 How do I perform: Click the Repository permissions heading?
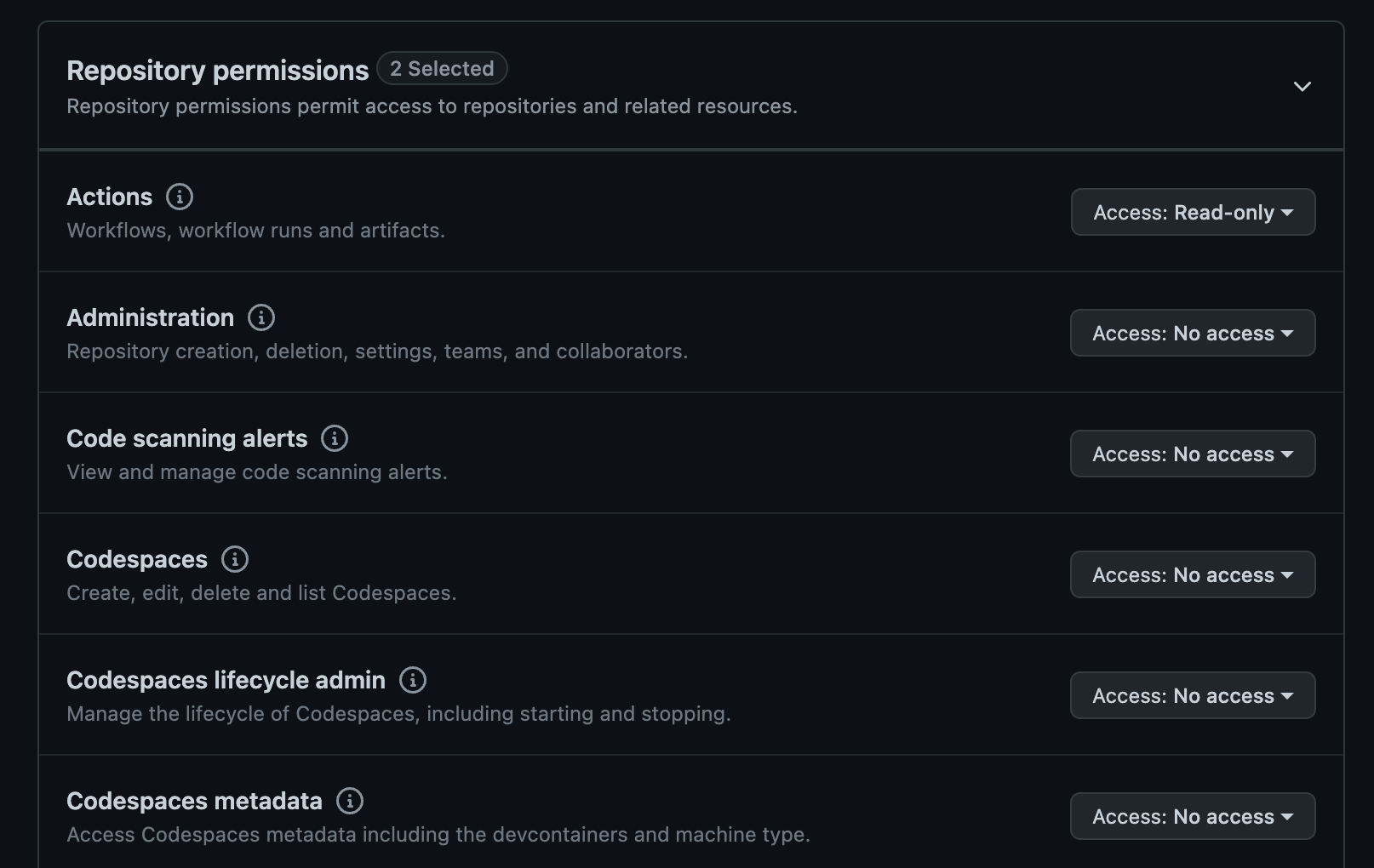pyautogui.click(x=217, y=71)
